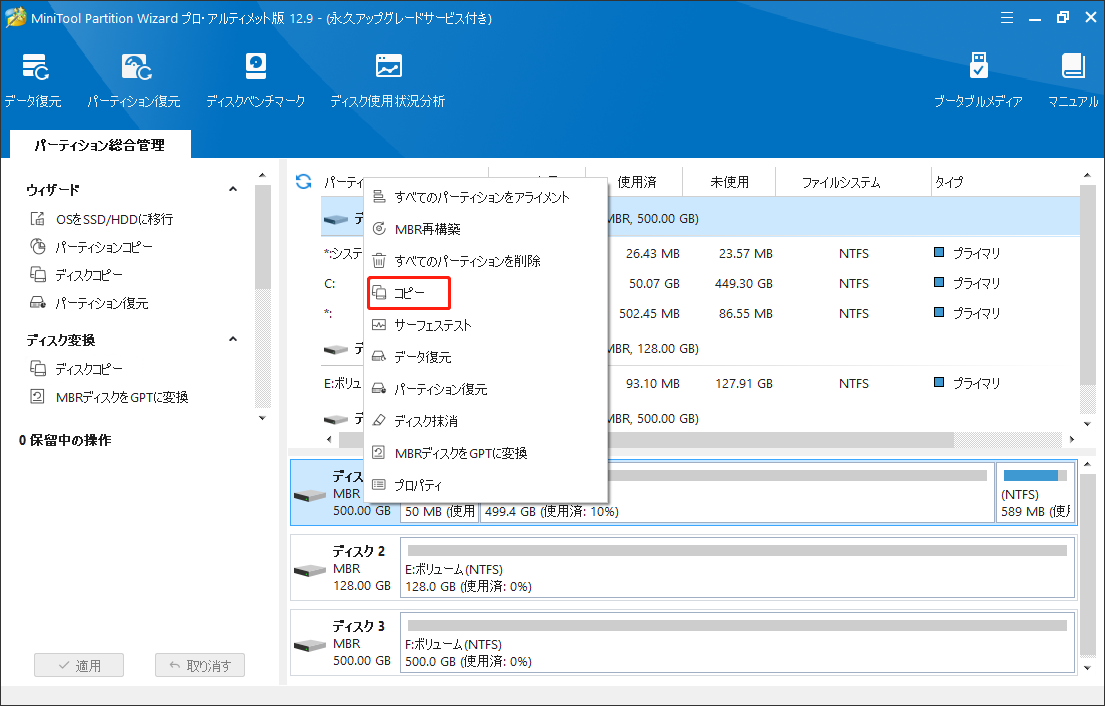Sort by タイプ column header
Image resolution: width=1105 pixels, height=706 pixels.
[949, 182]
